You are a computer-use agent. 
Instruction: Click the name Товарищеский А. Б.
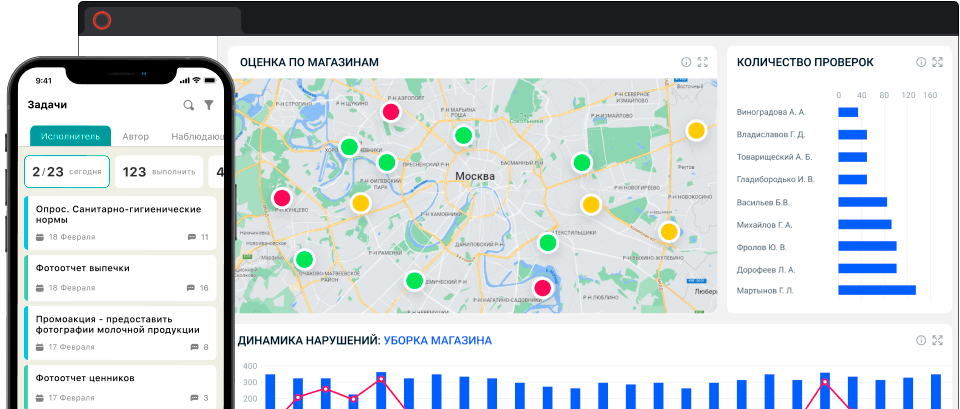pos(774,157)
